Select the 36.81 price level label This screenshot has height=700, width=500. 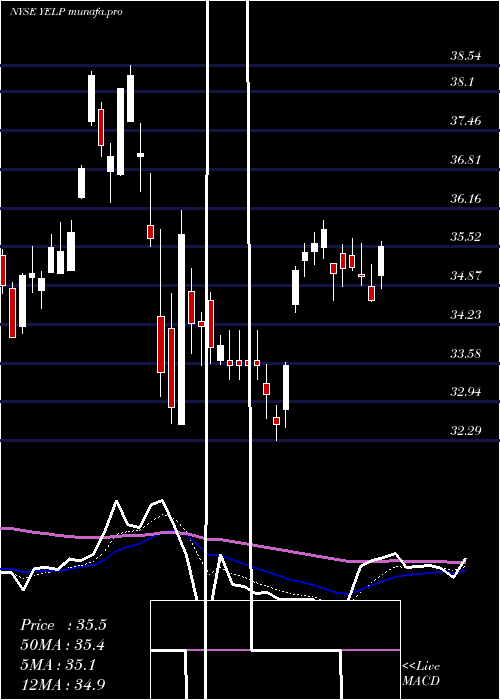[466, 159]
